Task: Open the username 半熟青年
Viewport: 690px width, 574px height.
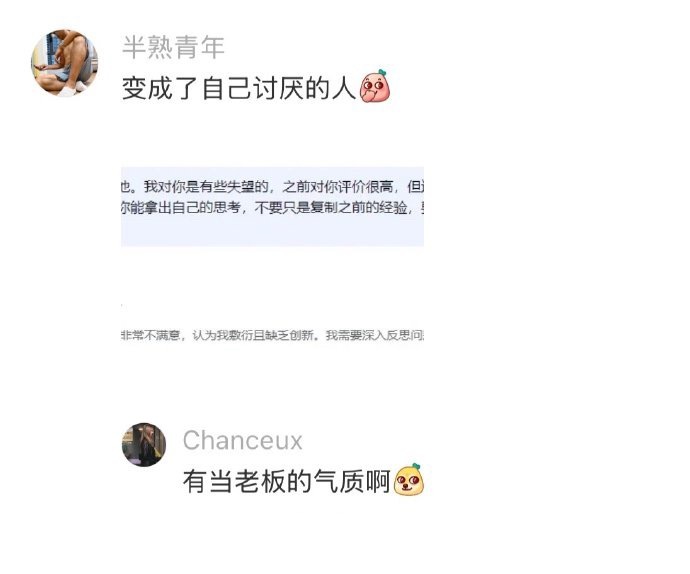Action: tap(173, 47)
